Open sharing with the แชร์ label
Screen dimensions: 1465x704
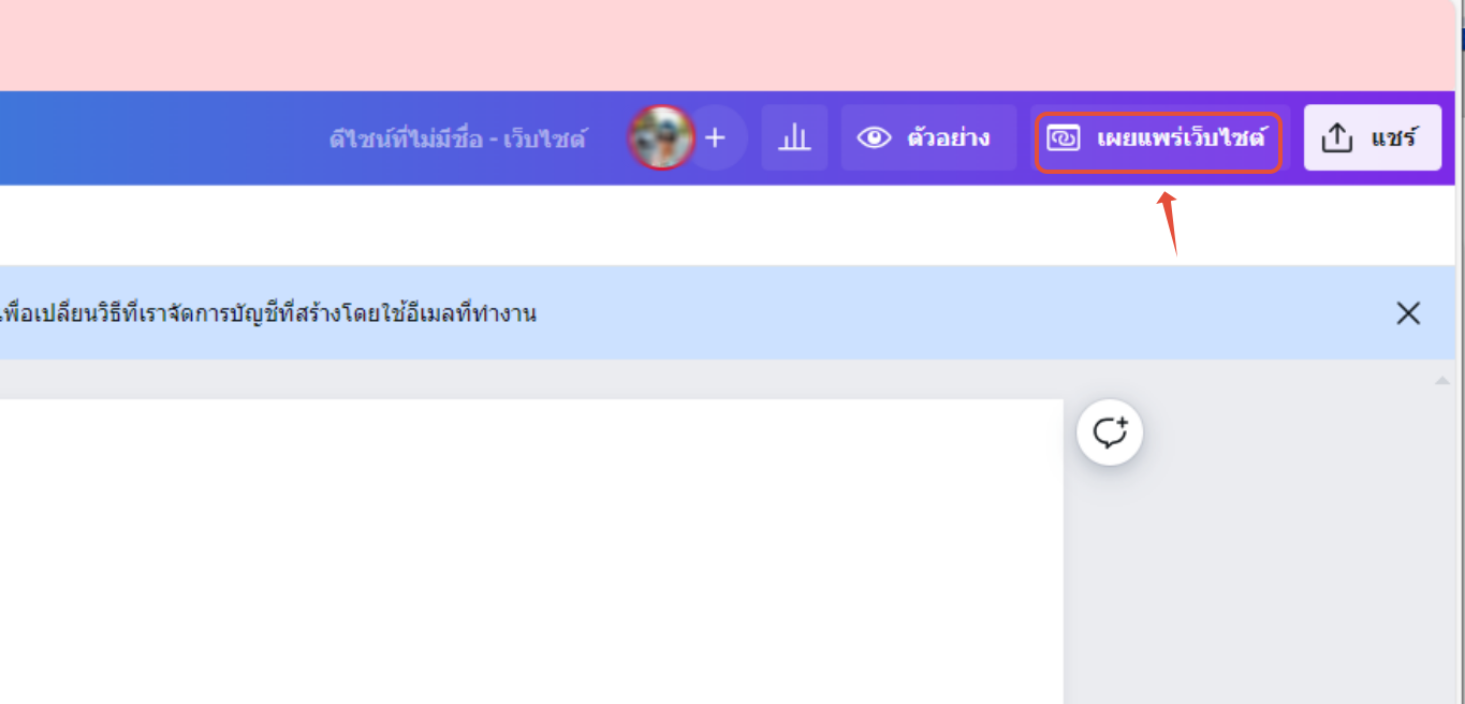[1395, 137]
